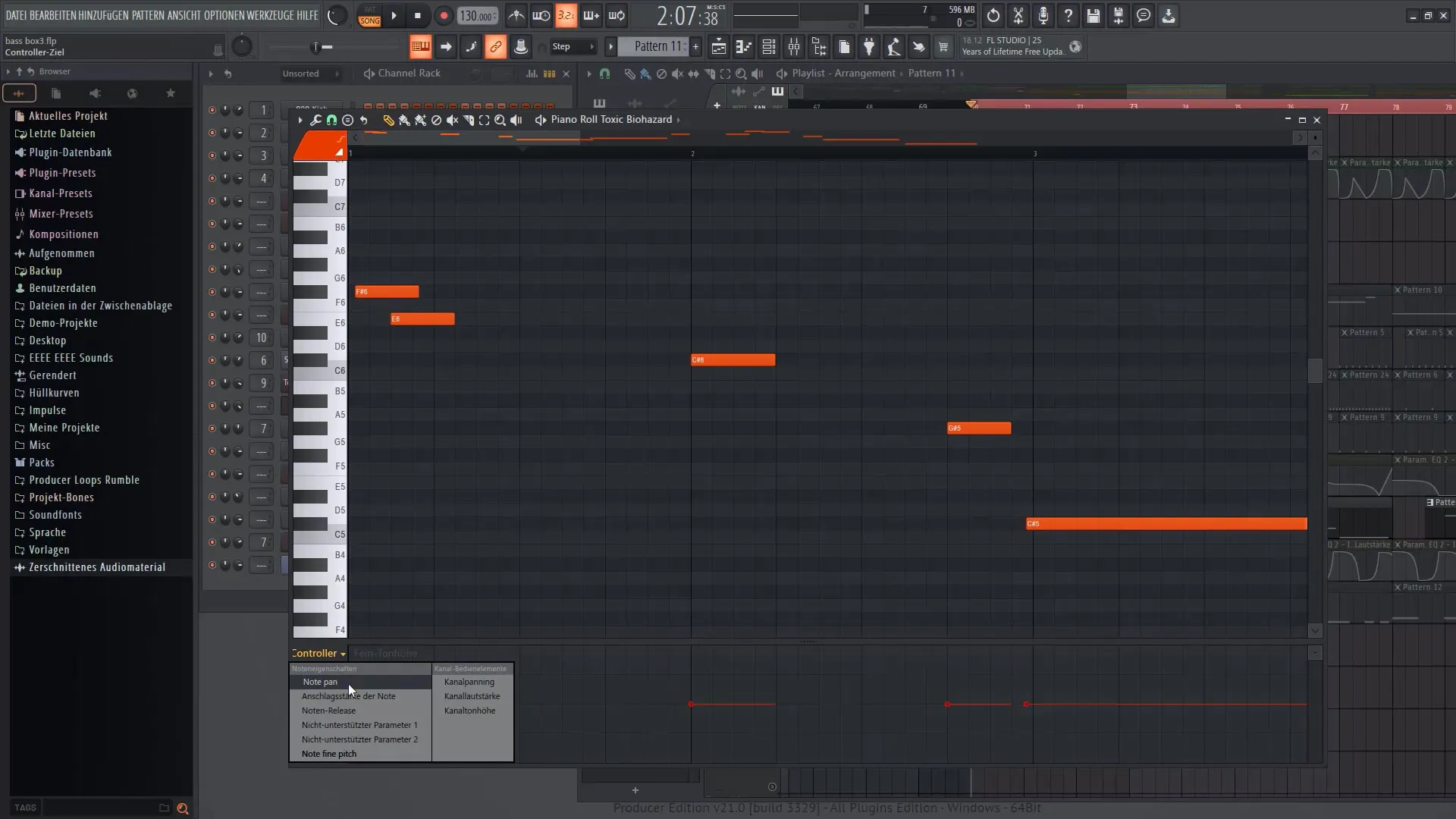Screen dimensions: 1456x819
Task: Click the browser favorites star tab icon
Action: point(171,93)
